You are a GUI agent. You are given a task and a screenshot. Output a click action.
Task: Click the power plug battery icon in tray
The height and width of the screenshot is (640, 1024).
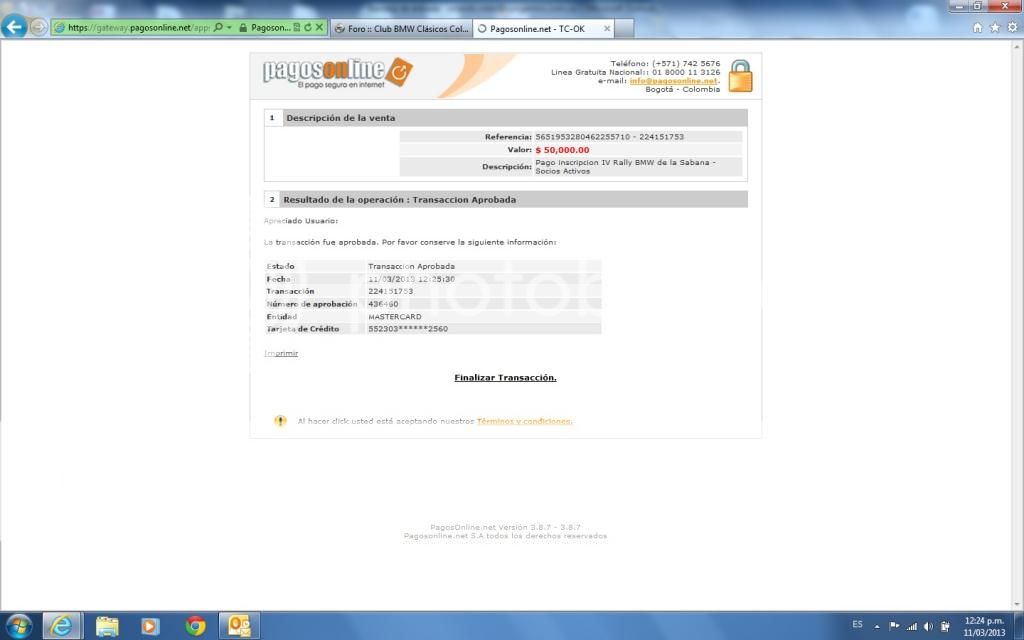click(x=945, y=626)
